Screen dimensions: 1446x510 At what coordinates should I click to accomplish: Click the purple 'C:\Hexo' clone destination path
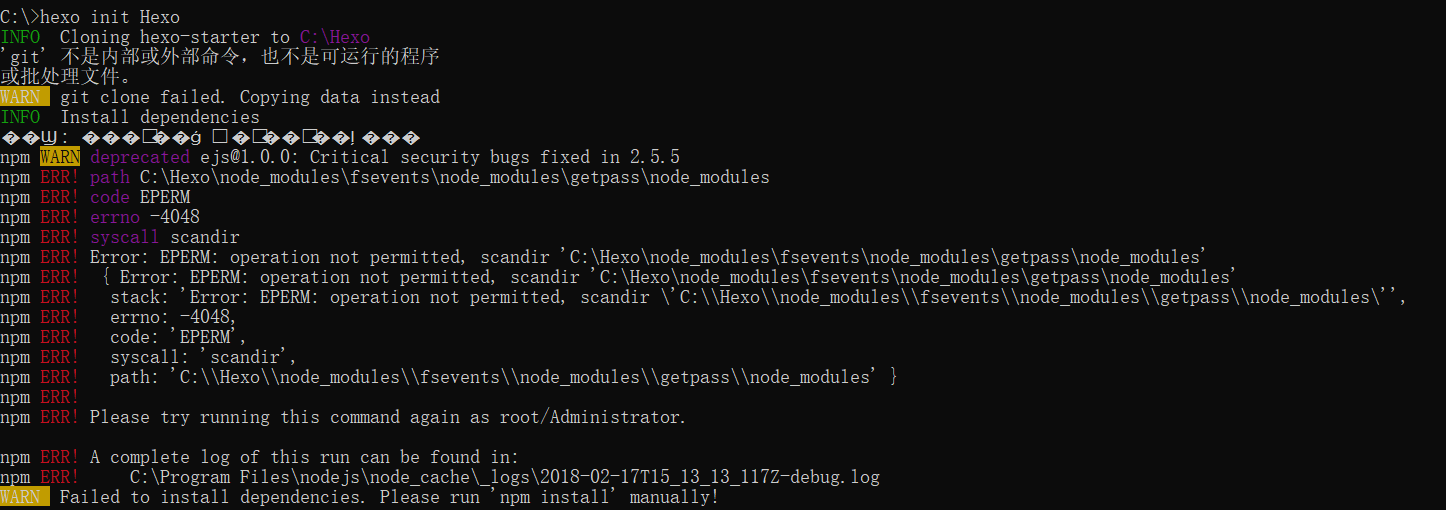pos(335,37)
